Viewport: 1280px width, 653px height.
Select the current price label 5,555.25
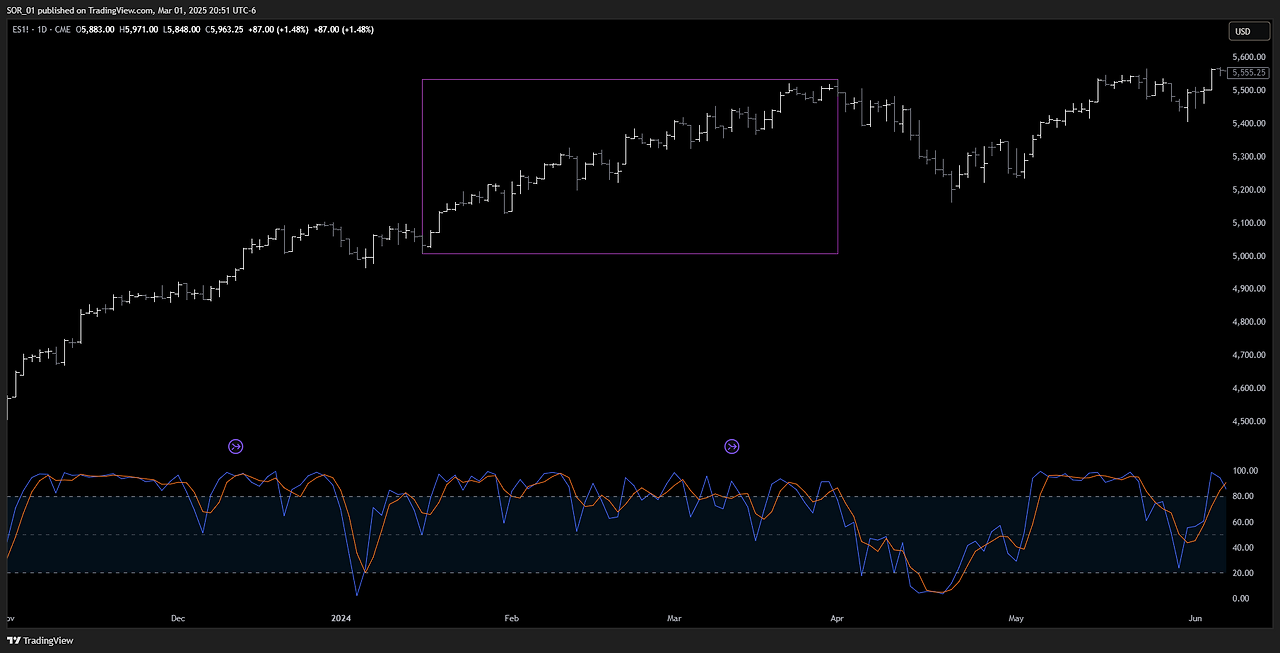(x=1250, y=72)
